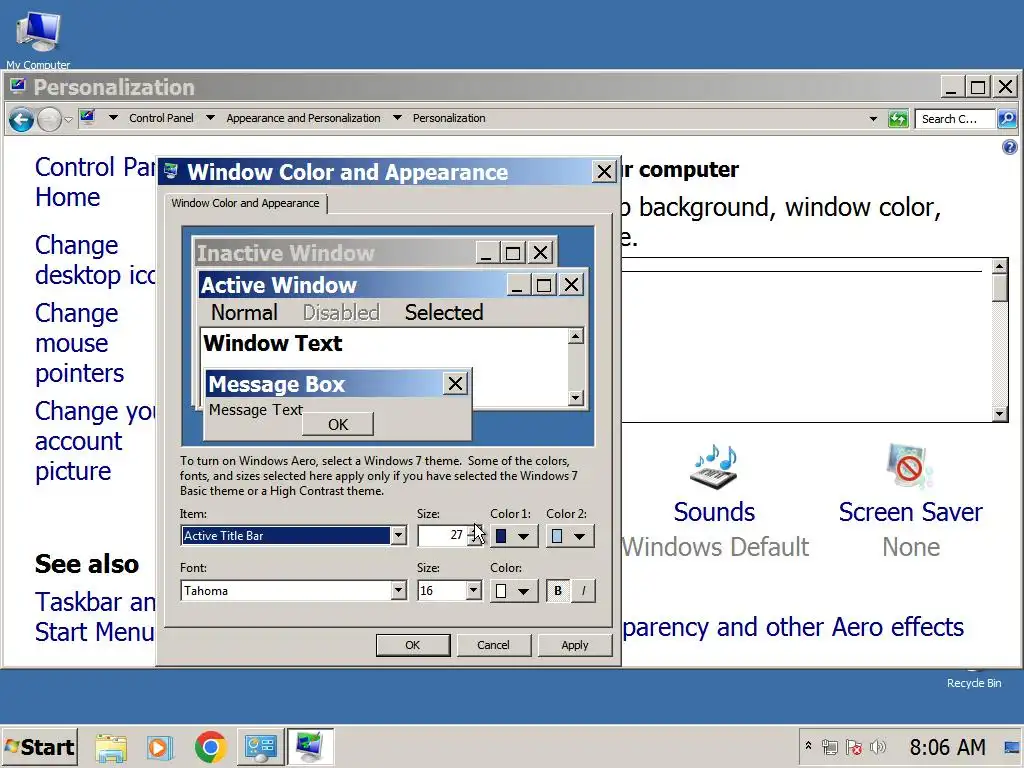Click the white font Color swatch
Image resolution: width=1024 pixels, height=768 pixels.
501,591
